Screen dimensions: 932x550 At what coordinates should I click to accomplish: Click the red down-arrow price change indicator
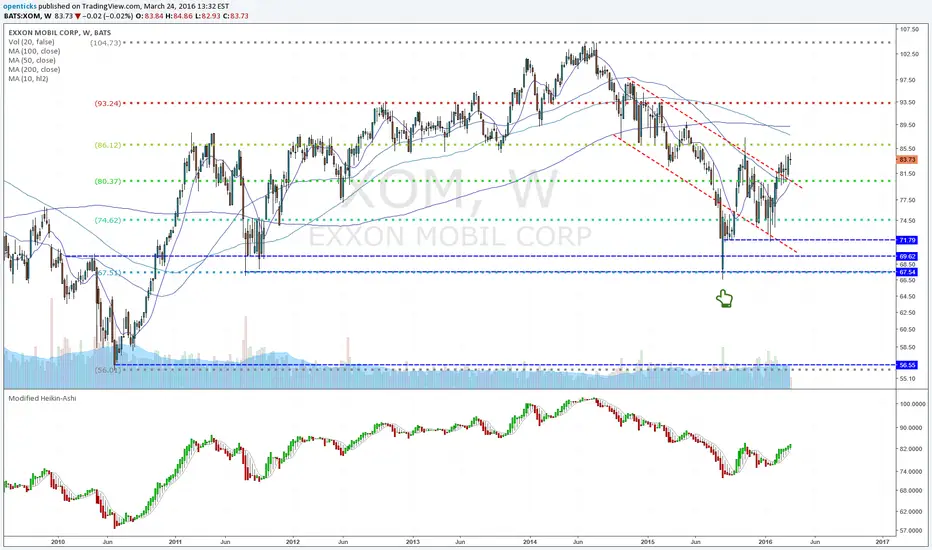[x=80, y=16]
